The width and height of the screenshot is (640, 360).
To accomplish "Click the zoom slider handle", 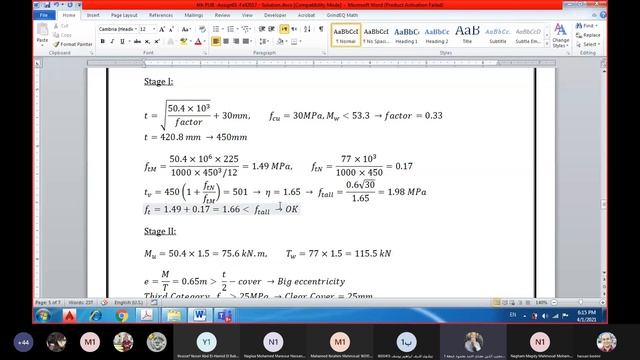I will pyautogui.click(x=580, y=302).
